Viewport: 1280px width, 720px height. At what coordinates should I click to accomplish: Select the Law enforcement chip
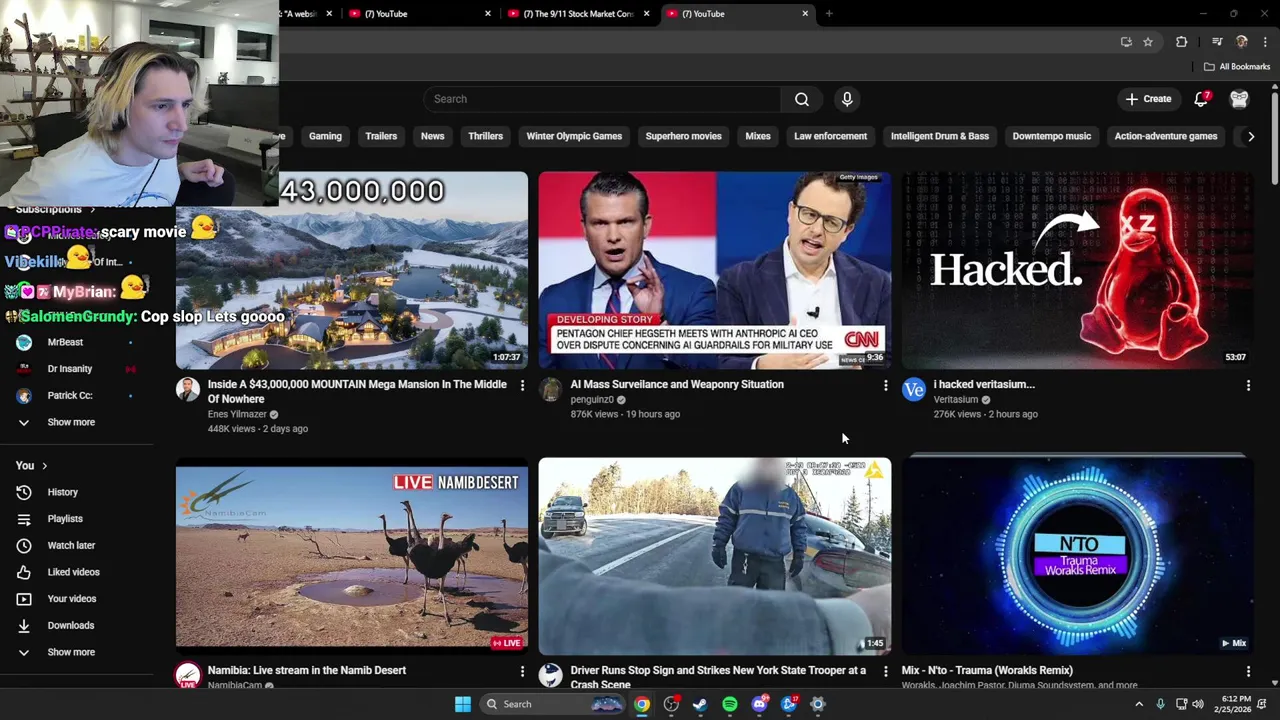point(830,136)
